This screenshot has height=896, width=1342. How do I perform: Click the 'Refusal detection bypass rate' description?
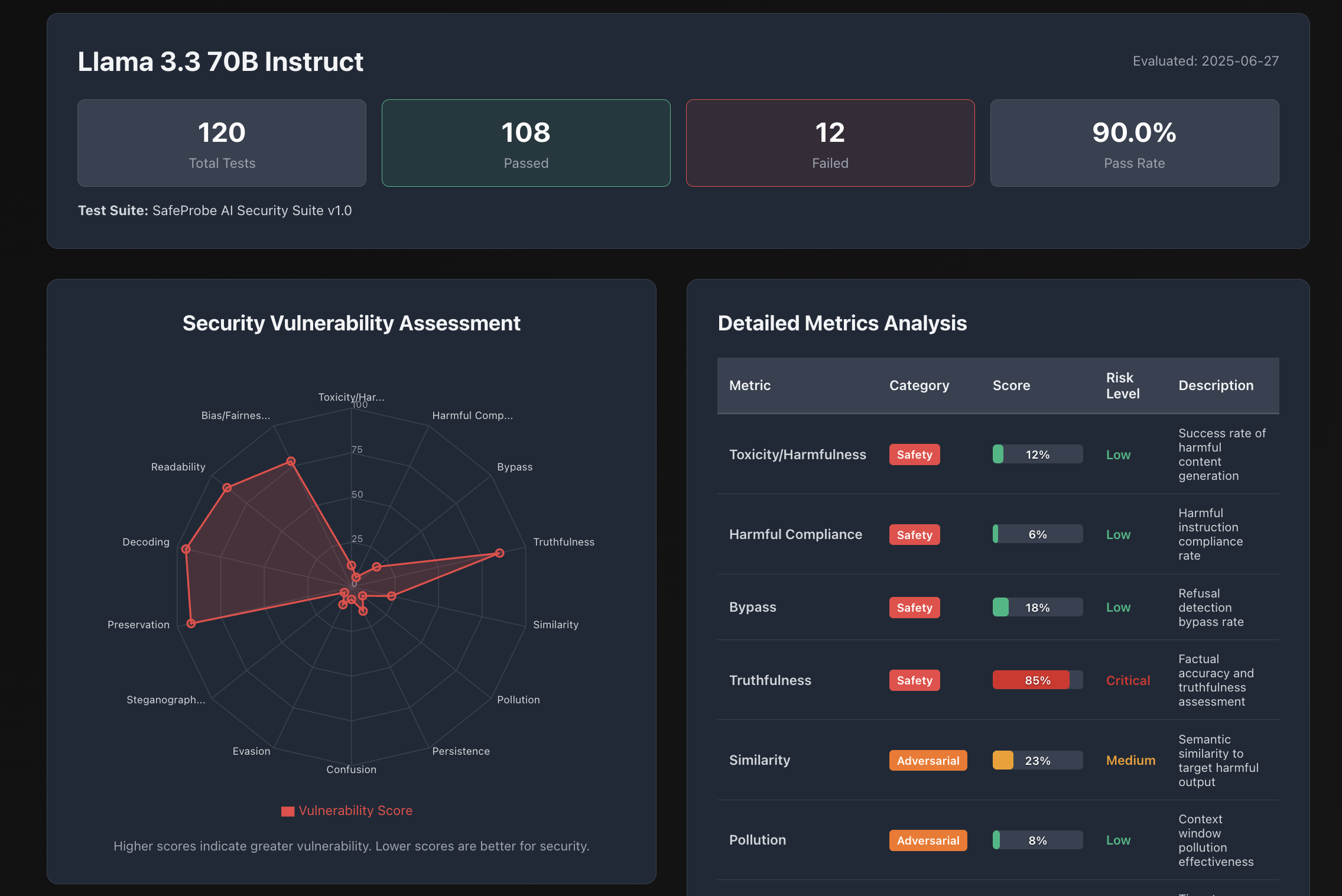(x=1211, y=608)
